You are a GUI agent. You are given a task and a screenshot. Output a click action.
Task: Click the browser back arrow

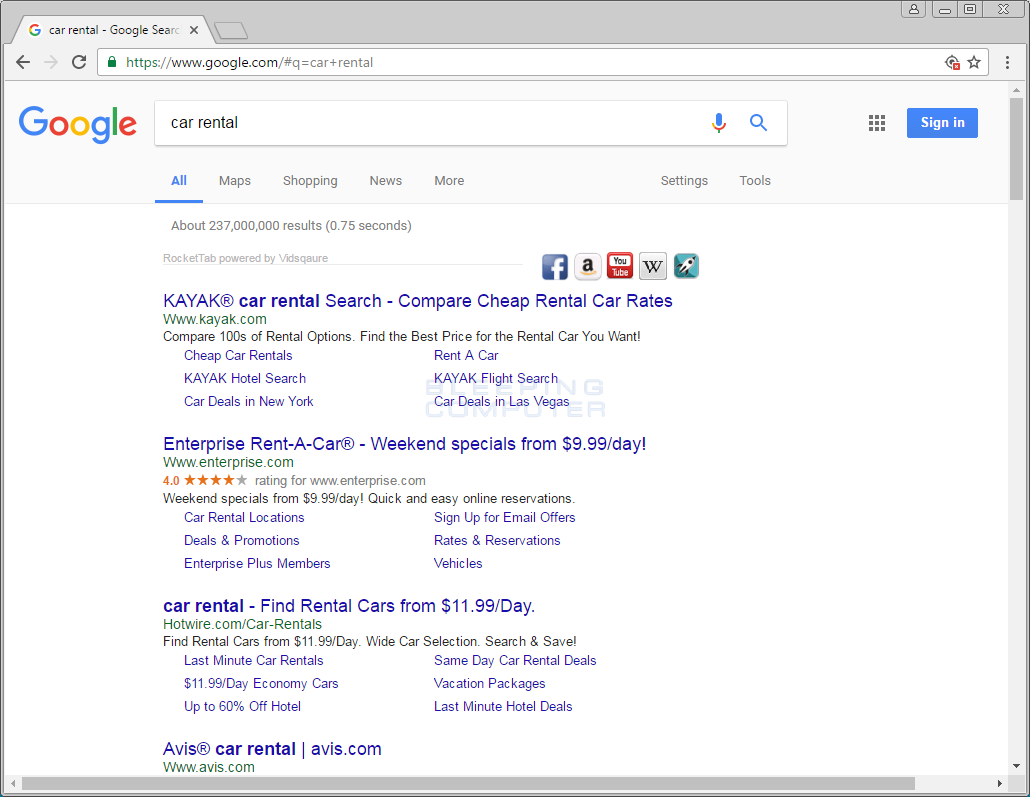click(x=23, y=62)
